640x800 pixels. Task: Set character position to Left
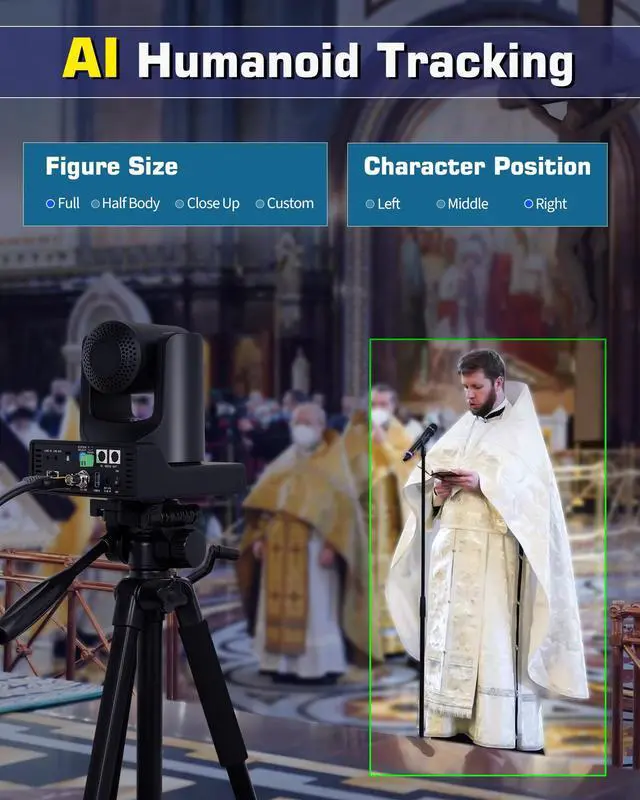point(370,204)
